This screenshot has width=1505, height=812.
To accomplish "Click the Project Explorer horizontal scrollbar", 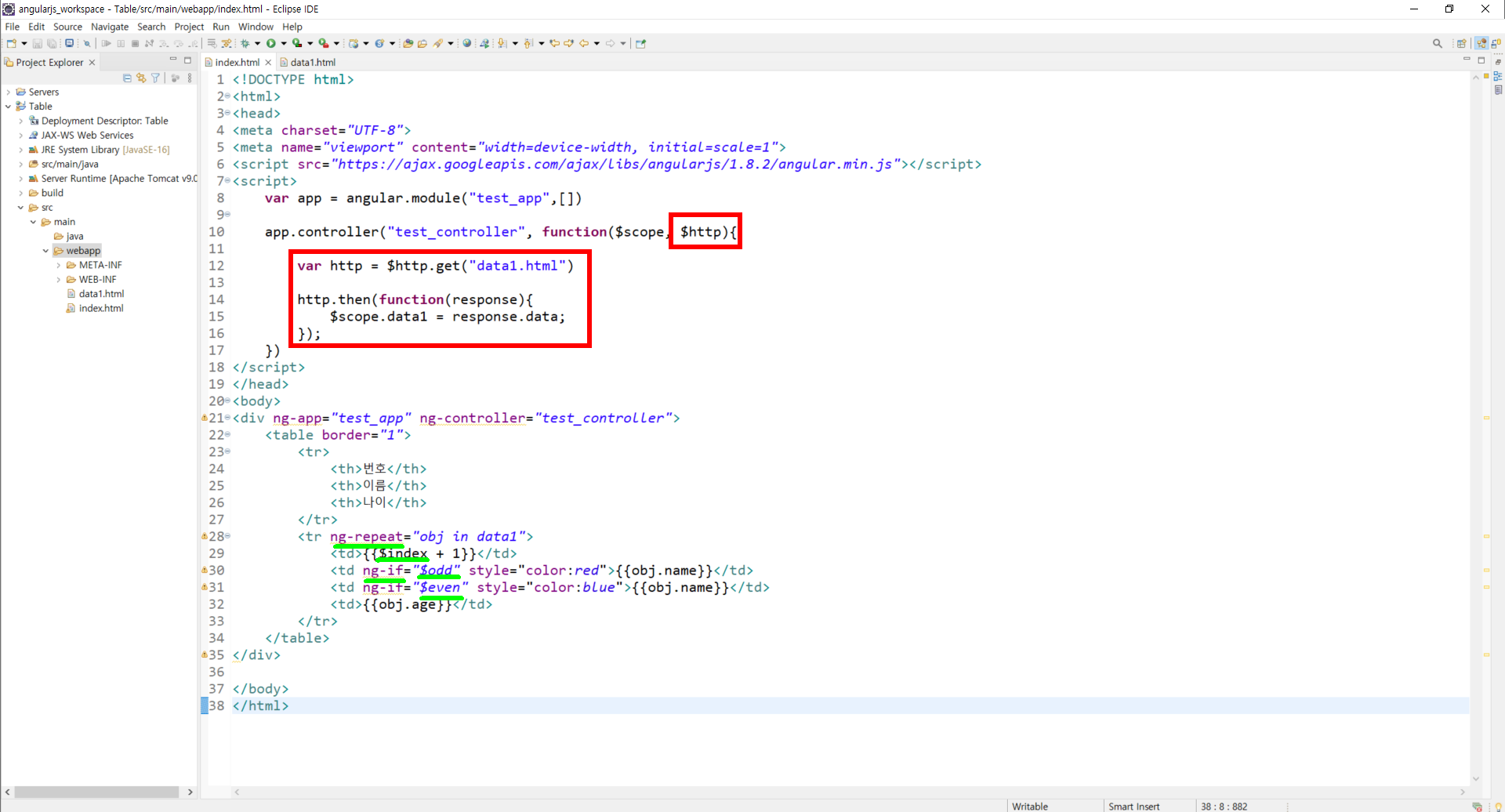I will pos(96,792).
